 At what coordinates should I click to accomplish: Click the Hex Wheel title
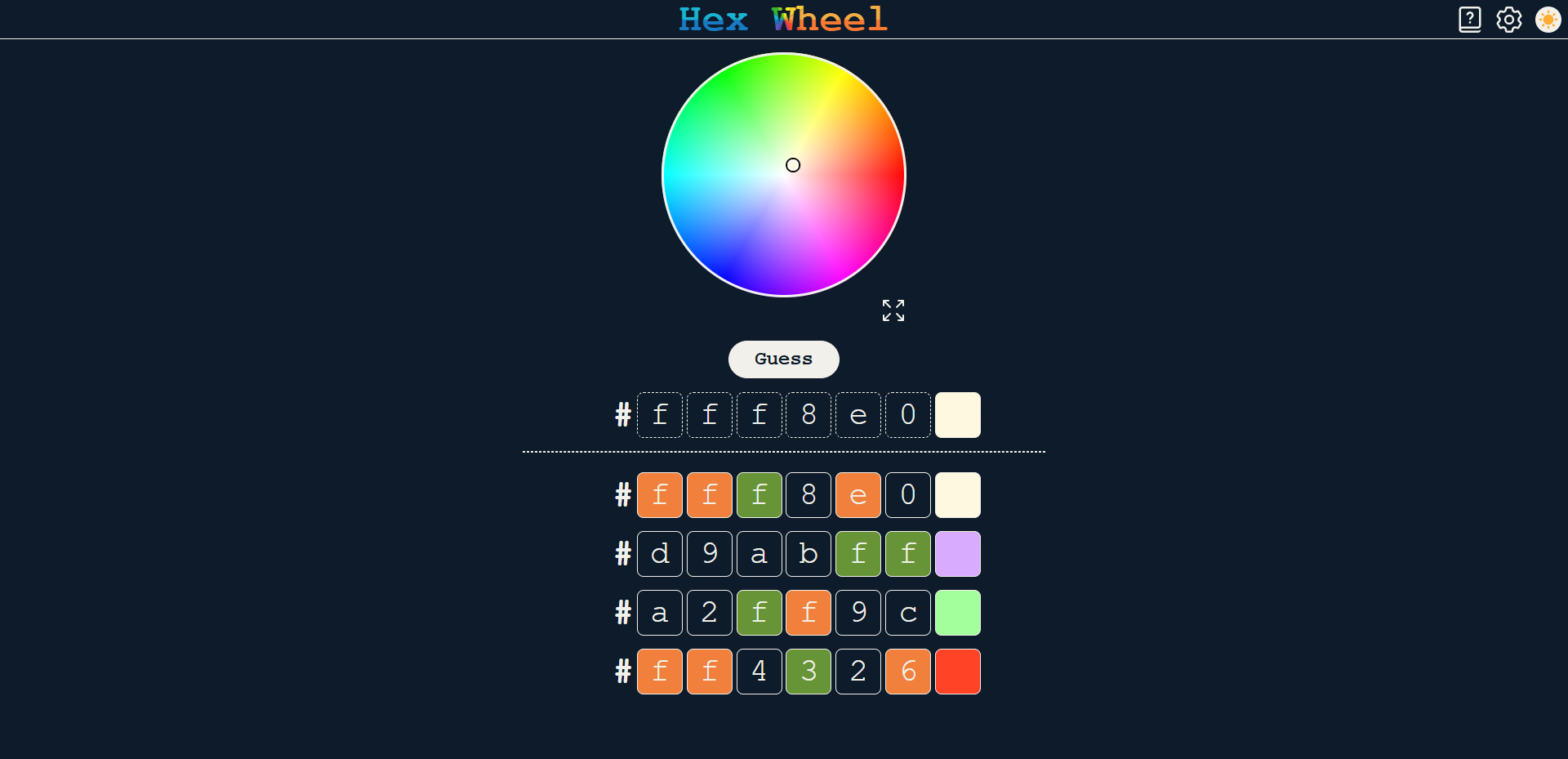pos(783,20)
